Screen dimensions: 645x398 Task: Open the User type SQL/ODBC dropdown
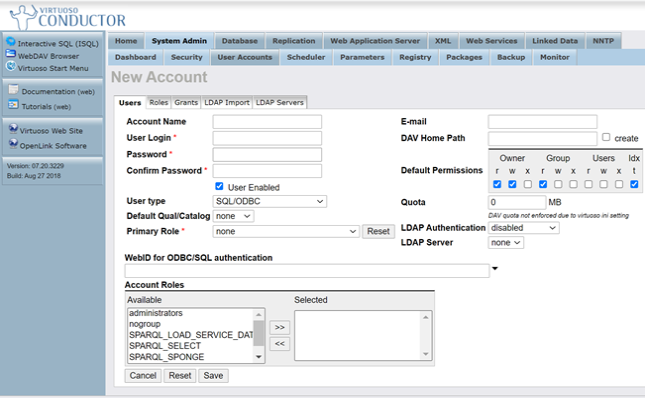pos(269,201)
